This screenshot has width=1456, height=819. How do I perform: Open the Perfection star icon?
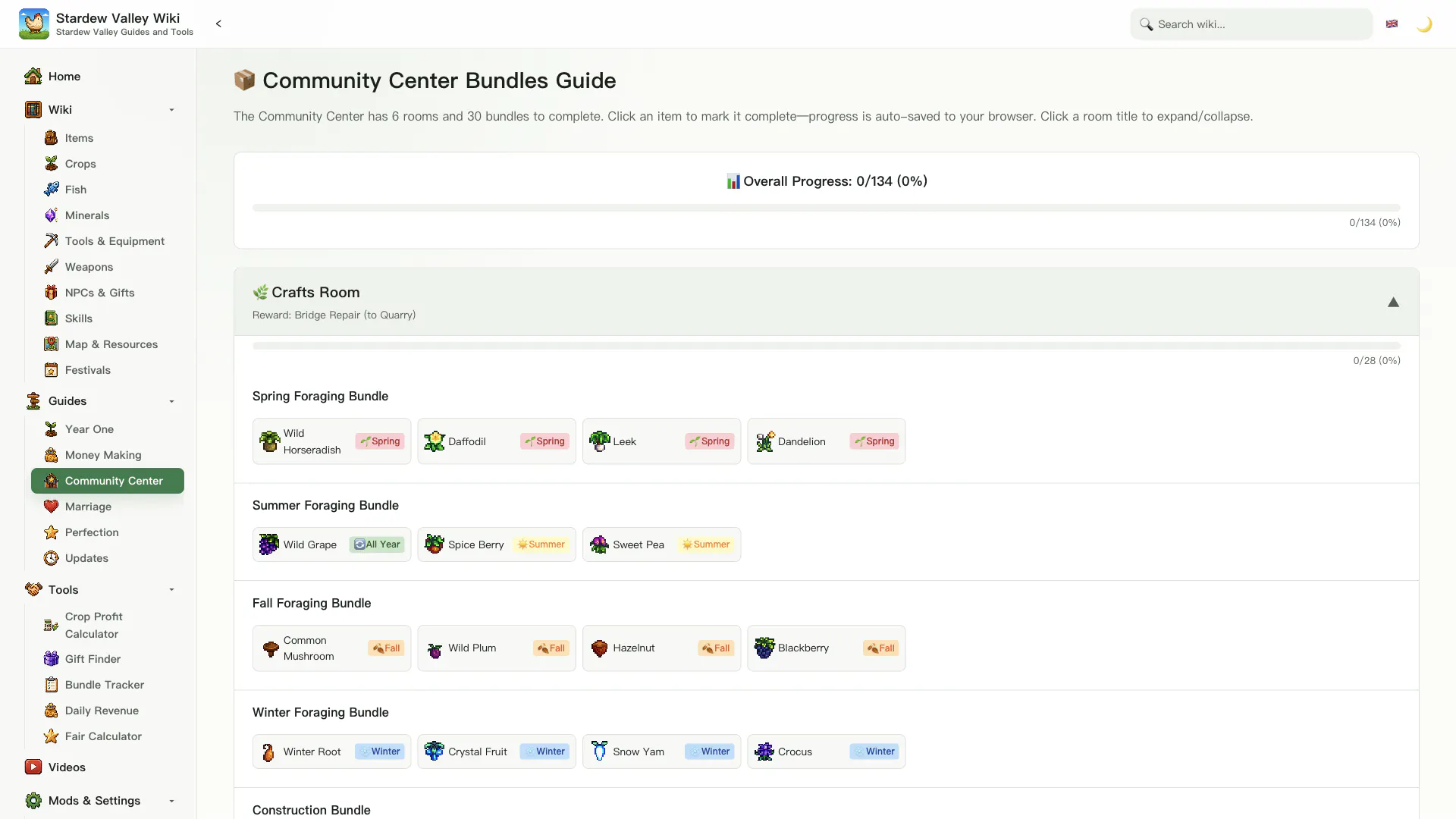(51, 532)
